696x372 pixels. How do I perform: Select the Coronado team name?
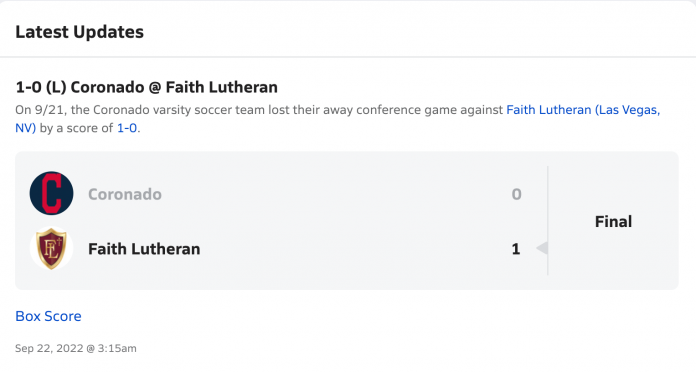click(x=125, y=194)
